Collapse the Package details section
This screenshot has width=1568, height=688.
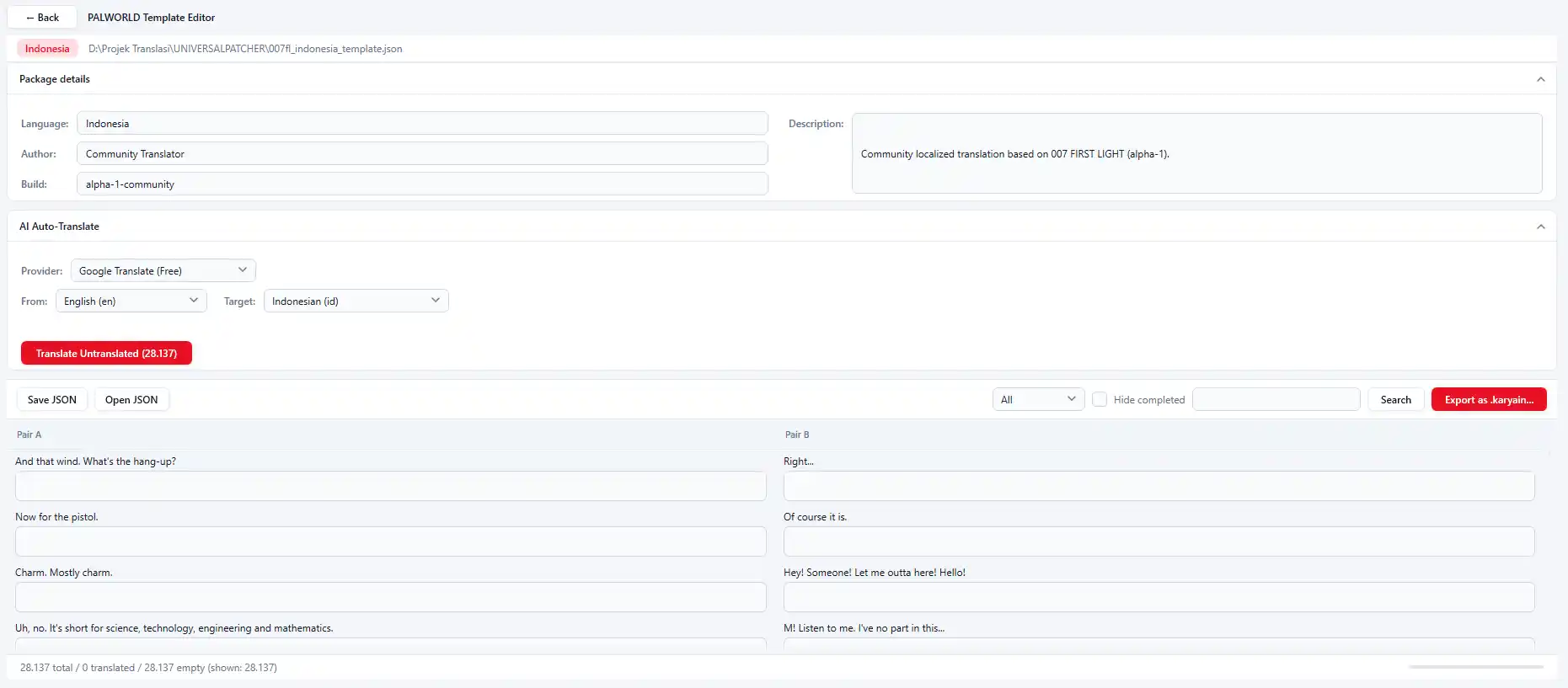1540,79
